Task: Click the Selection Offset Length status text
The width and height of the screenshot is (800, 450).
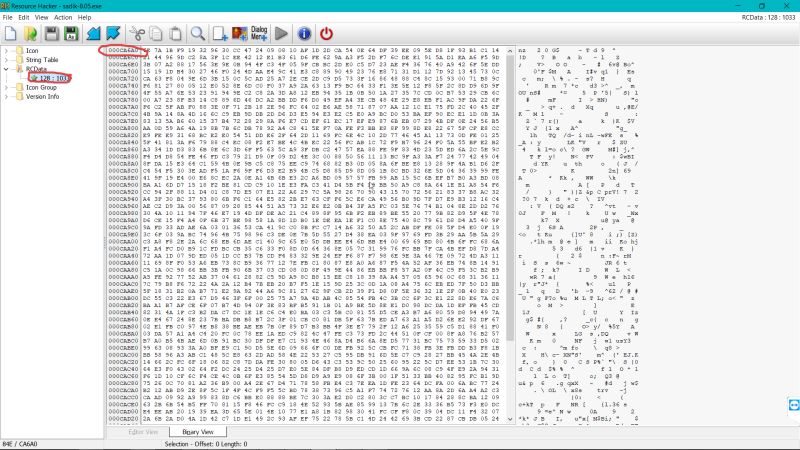Action: [206, 444]
